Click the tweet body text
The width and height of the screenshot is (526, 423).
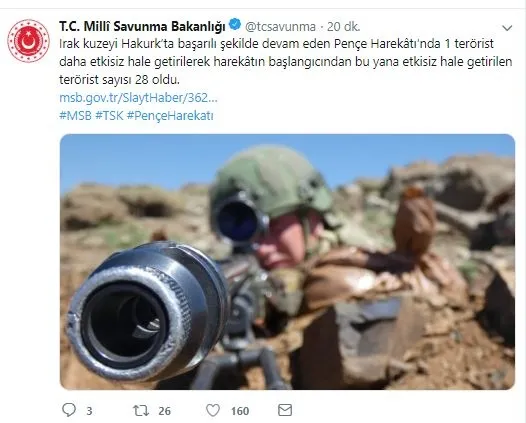click(x=286, y=62)
